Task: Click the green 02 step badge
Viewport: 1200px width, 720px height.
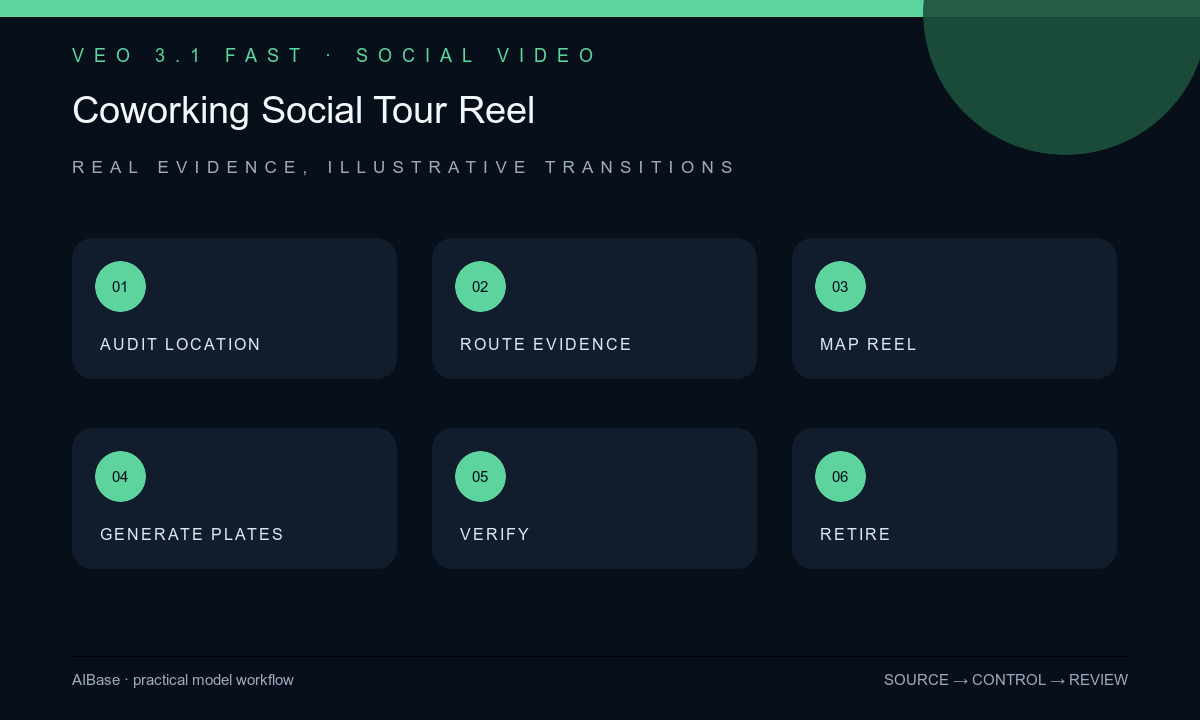Action: [x=480, y=286]
